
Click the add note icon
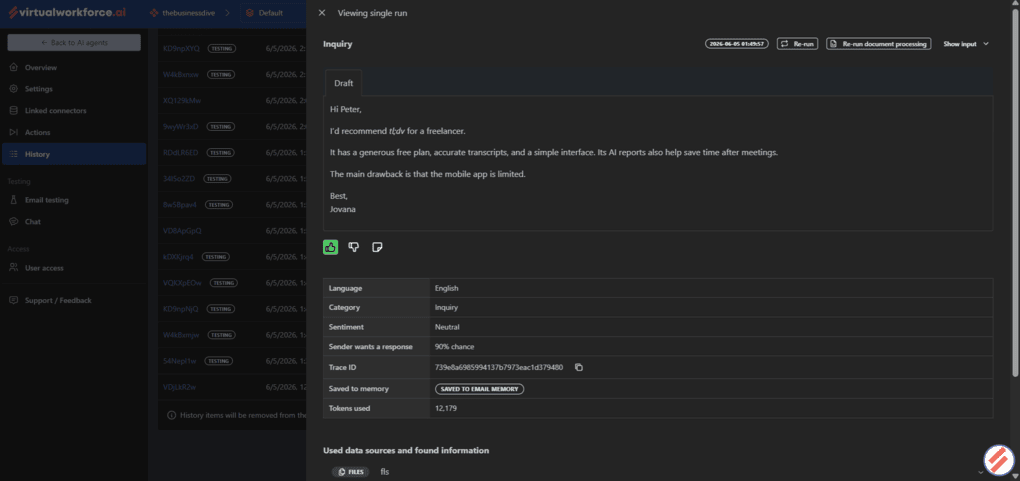[377, 247]
